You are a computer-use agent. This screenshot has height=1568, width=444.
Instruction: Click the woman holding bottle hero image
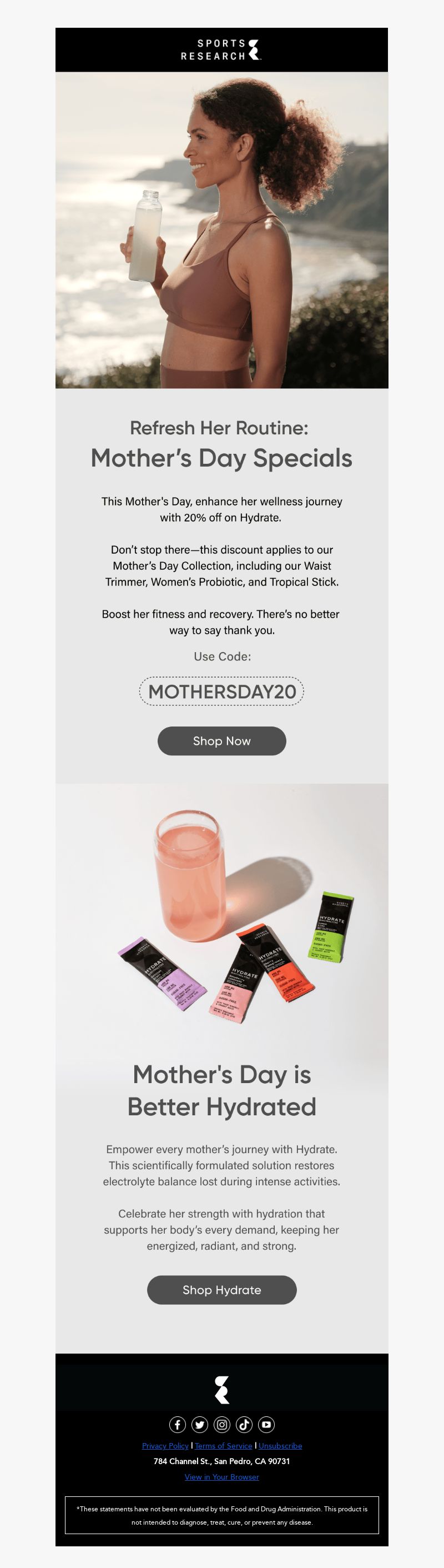222,230
